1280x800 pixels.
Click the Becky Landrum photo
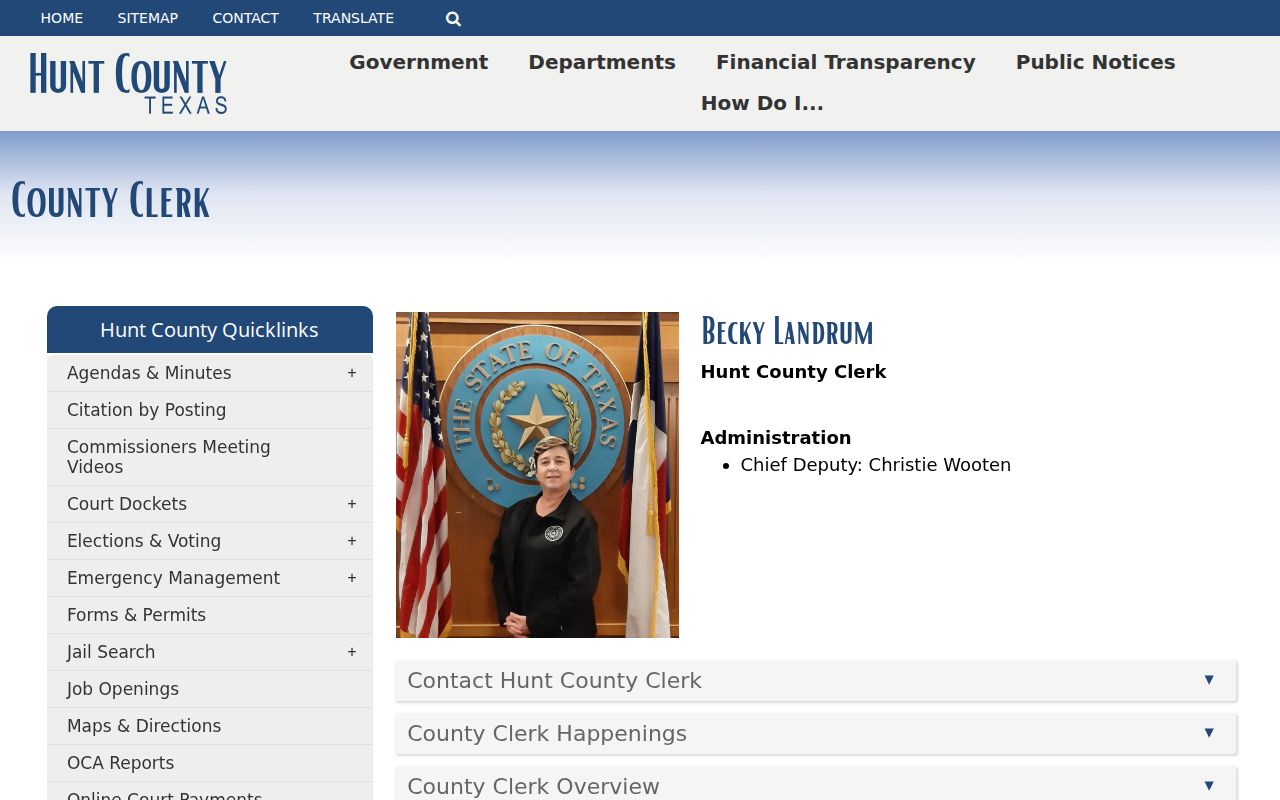[537, 475]
